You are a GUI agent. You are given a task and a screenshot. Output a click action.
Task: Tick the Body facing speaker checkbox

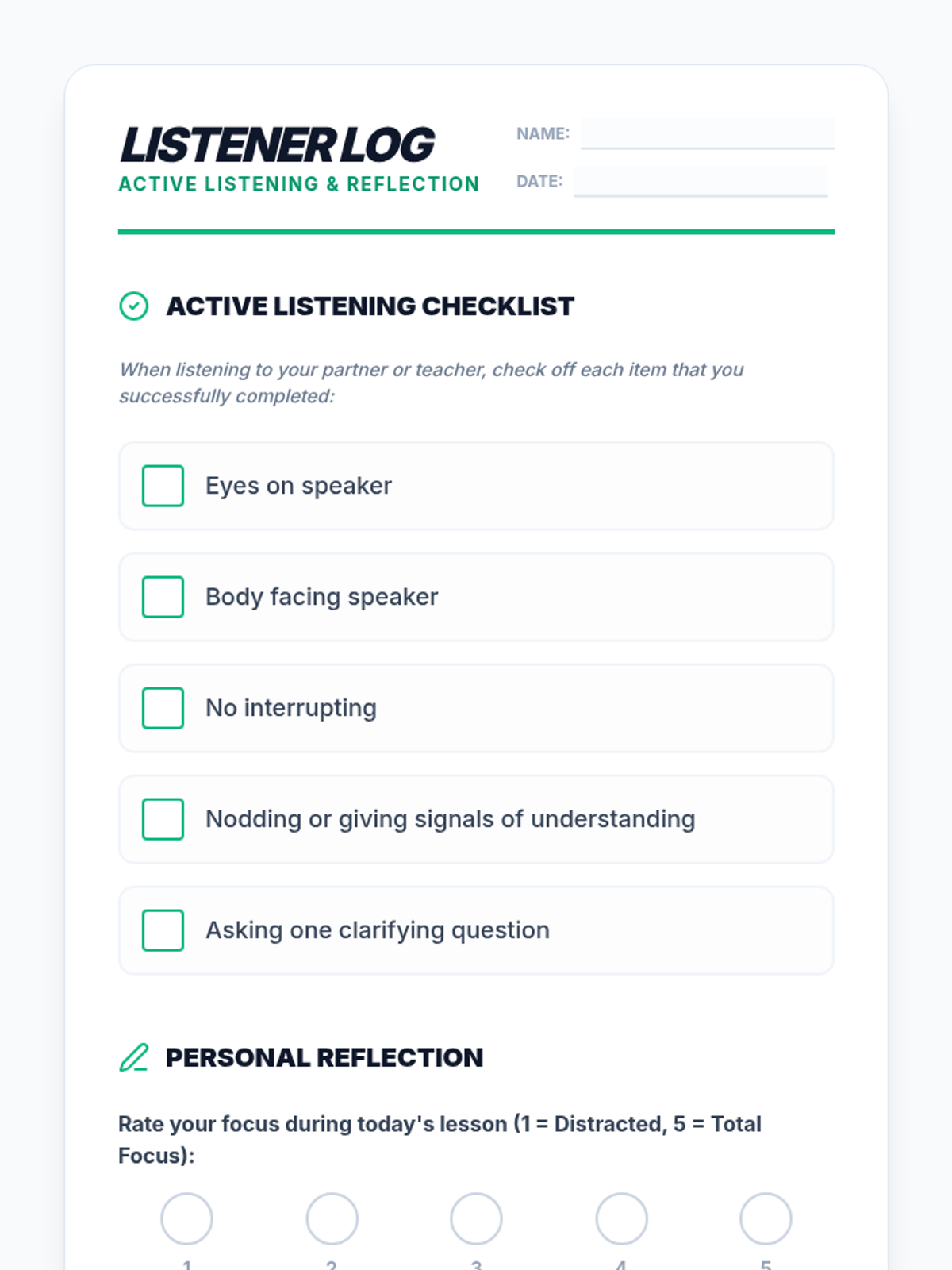click(163, 597)
